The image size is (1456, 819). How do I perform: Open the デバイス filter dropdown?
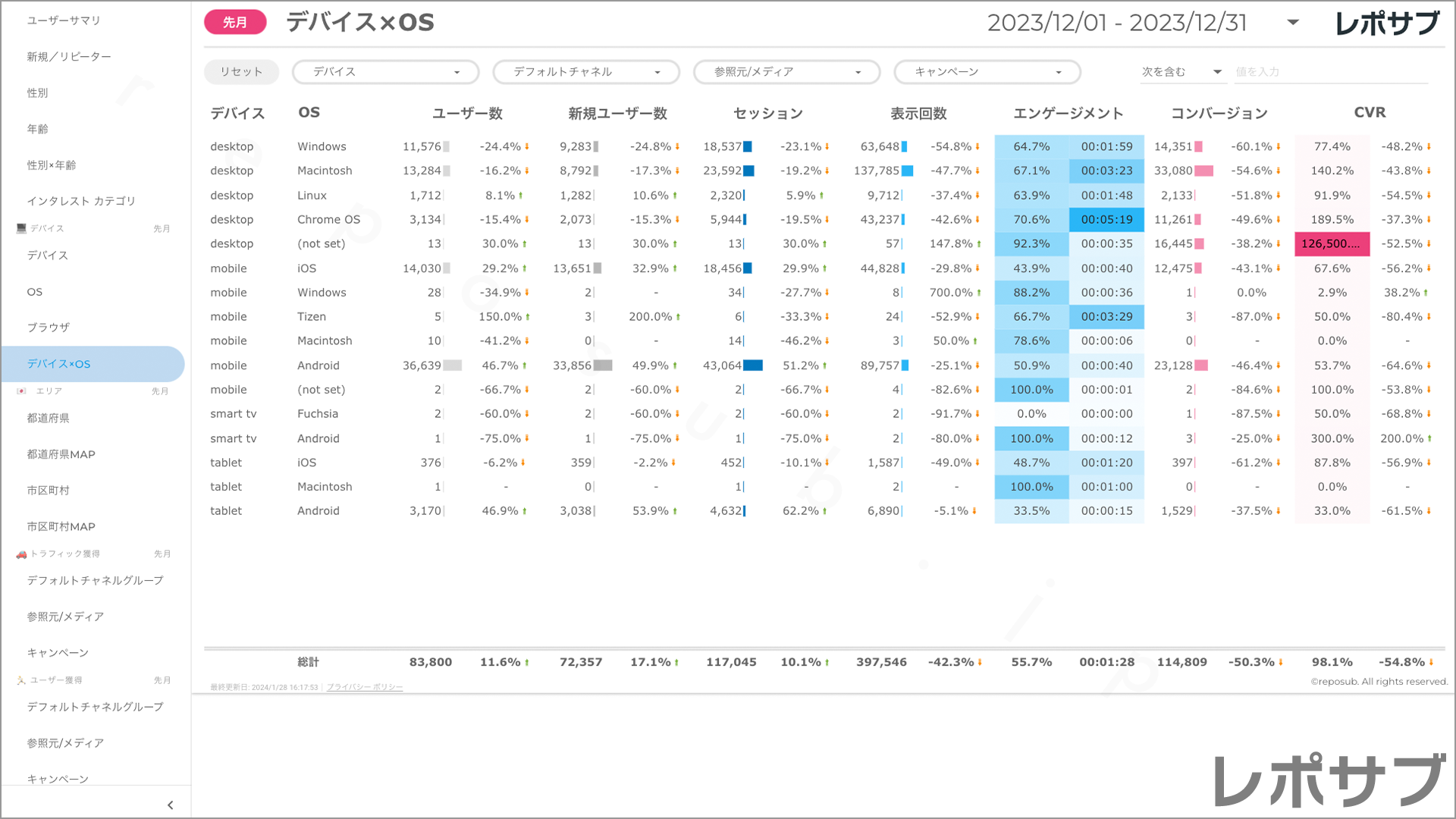385,72
